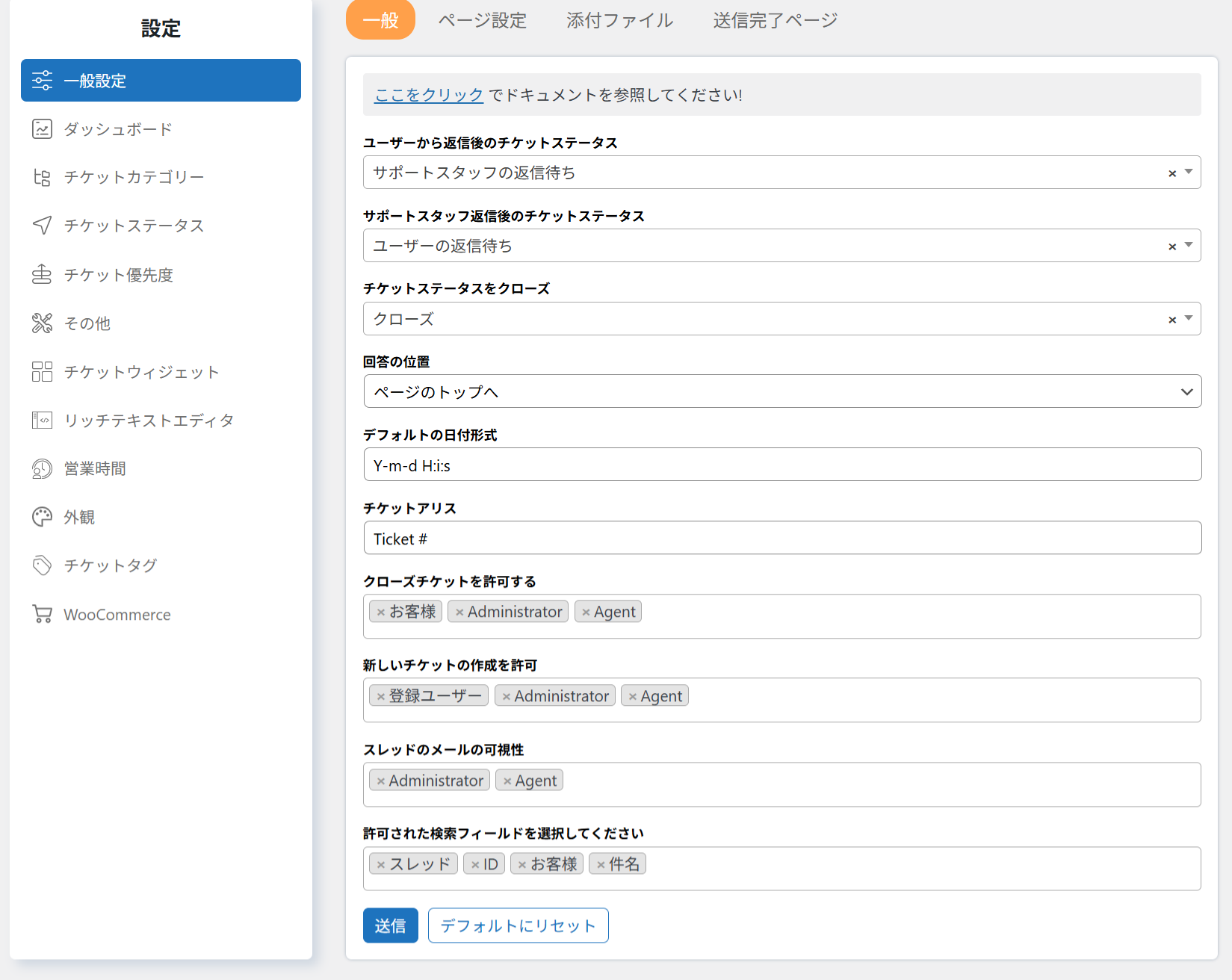Open the ここをクリック documentation link

[428, 95]
